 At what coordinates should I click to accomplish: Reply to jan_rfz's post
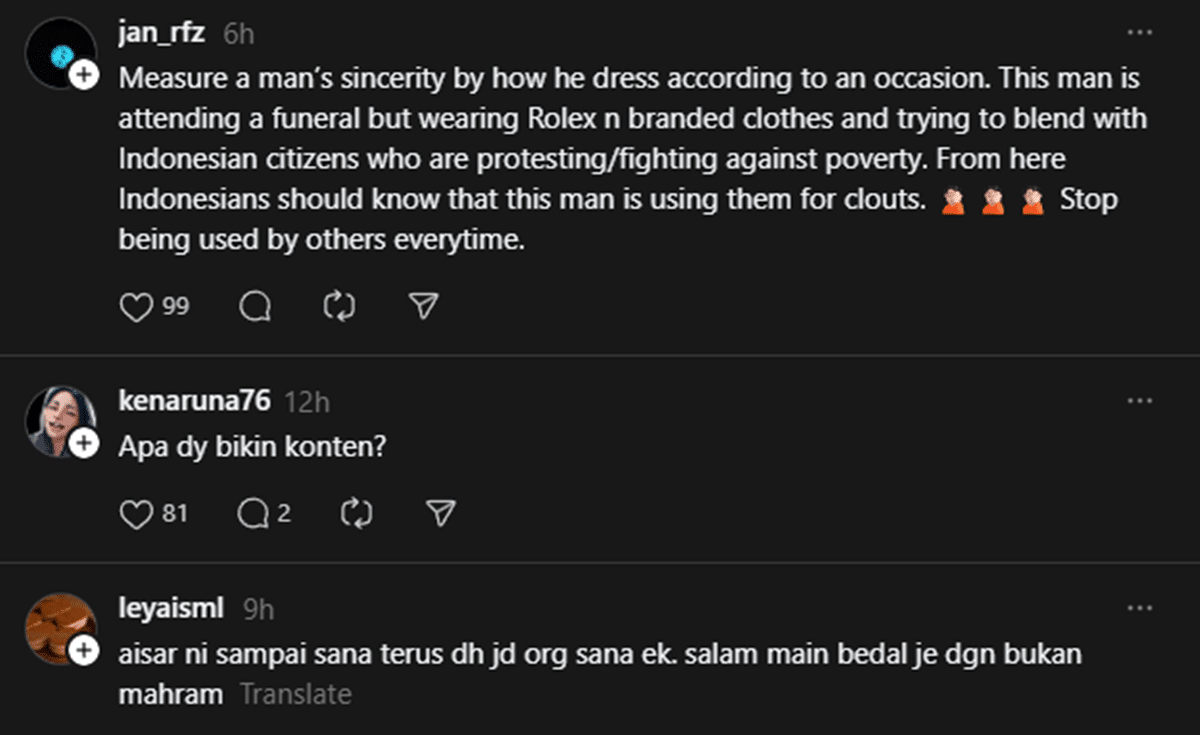[x=255, y=307]
